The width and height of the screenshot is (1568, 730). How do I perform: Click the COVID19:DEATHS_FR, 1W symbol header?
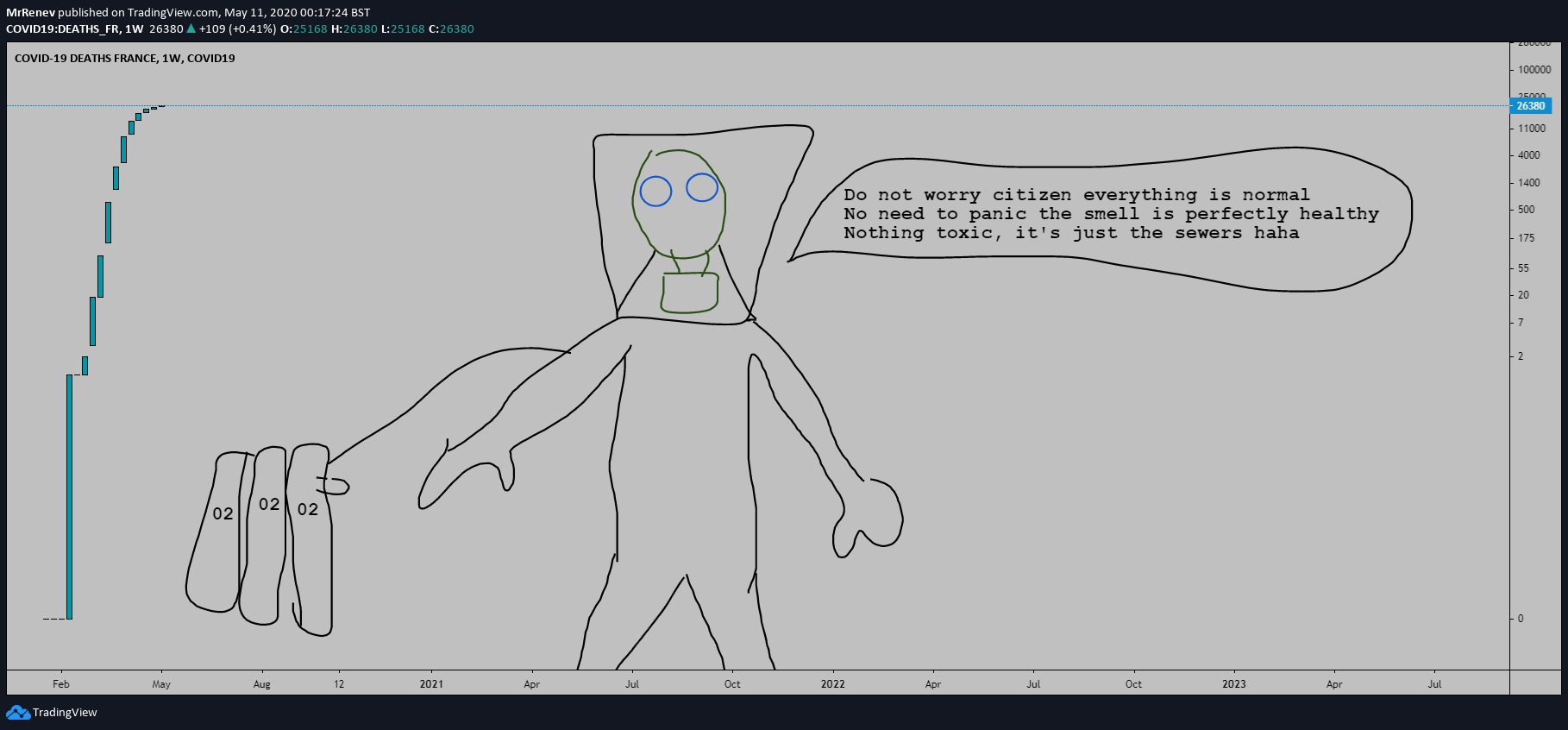75,28
